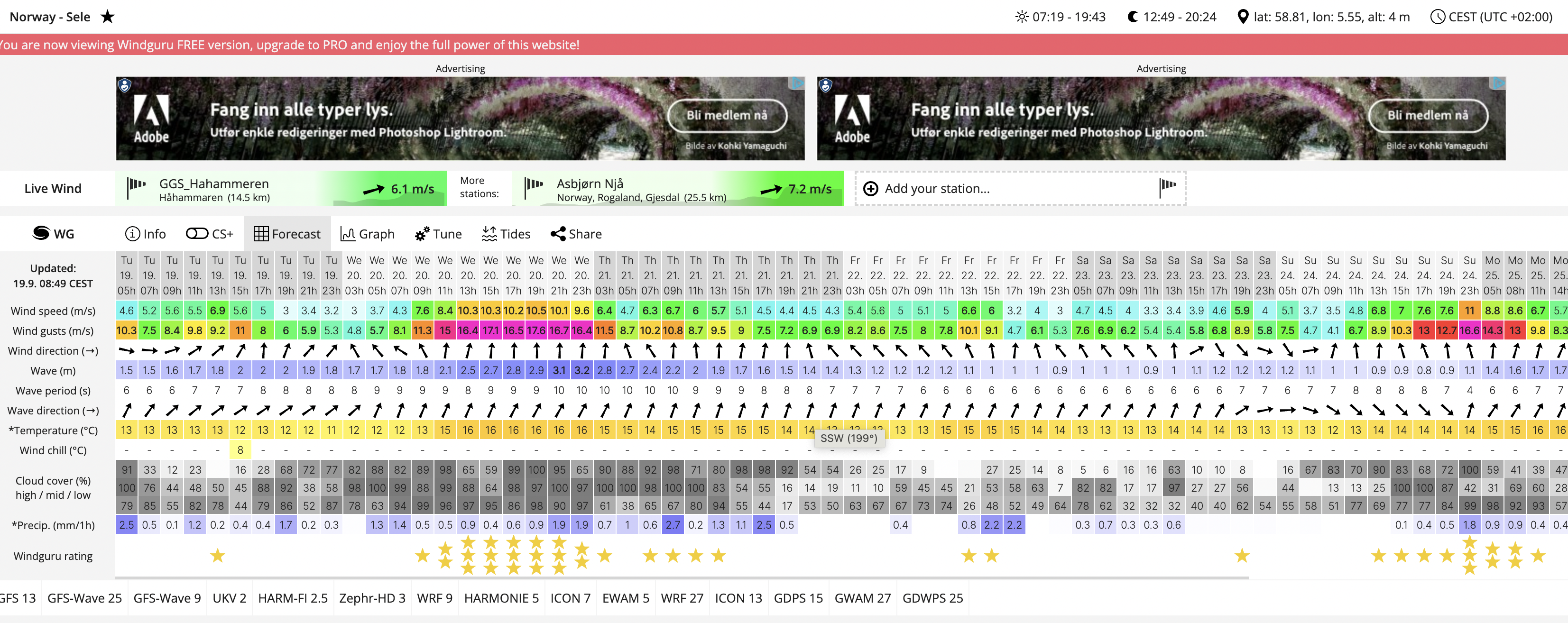Open the Info tab
Viewport: 1568px width, 623px height.
146,234
